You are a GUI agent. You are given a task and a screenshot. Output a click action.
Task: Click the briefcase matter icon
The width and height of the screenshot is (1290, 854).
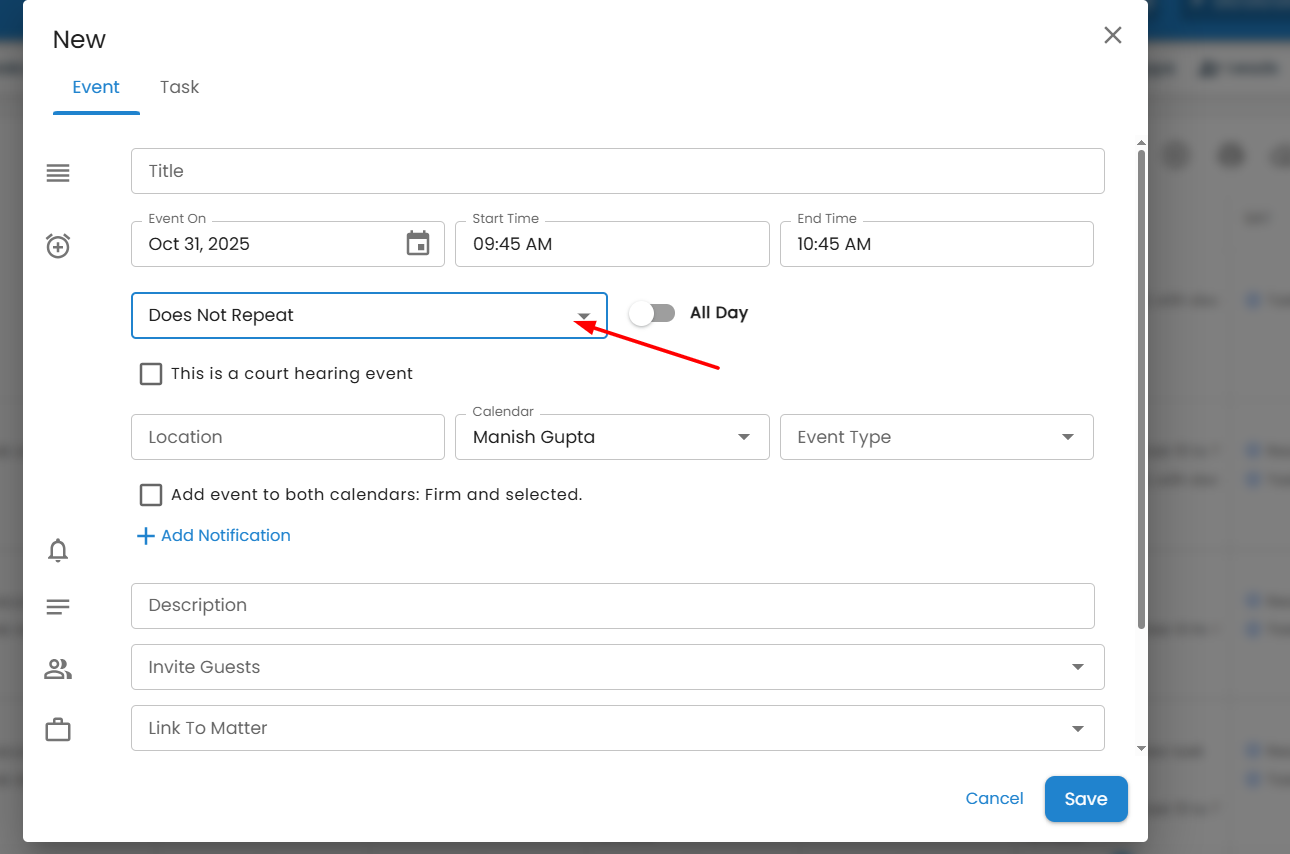[x=58, y=730]
